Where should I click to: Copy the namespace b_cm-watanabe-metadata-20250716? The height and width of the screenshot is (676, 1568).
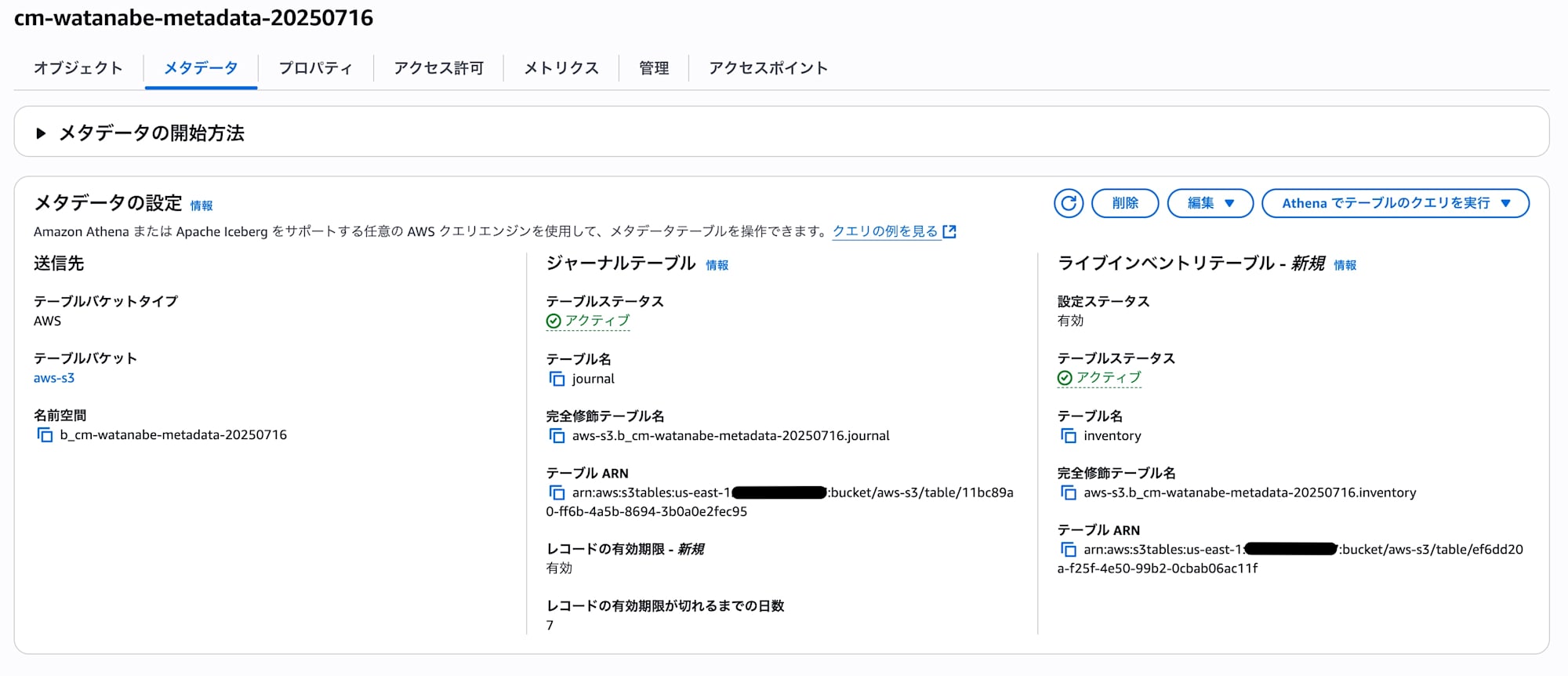(x=45, y=435)
